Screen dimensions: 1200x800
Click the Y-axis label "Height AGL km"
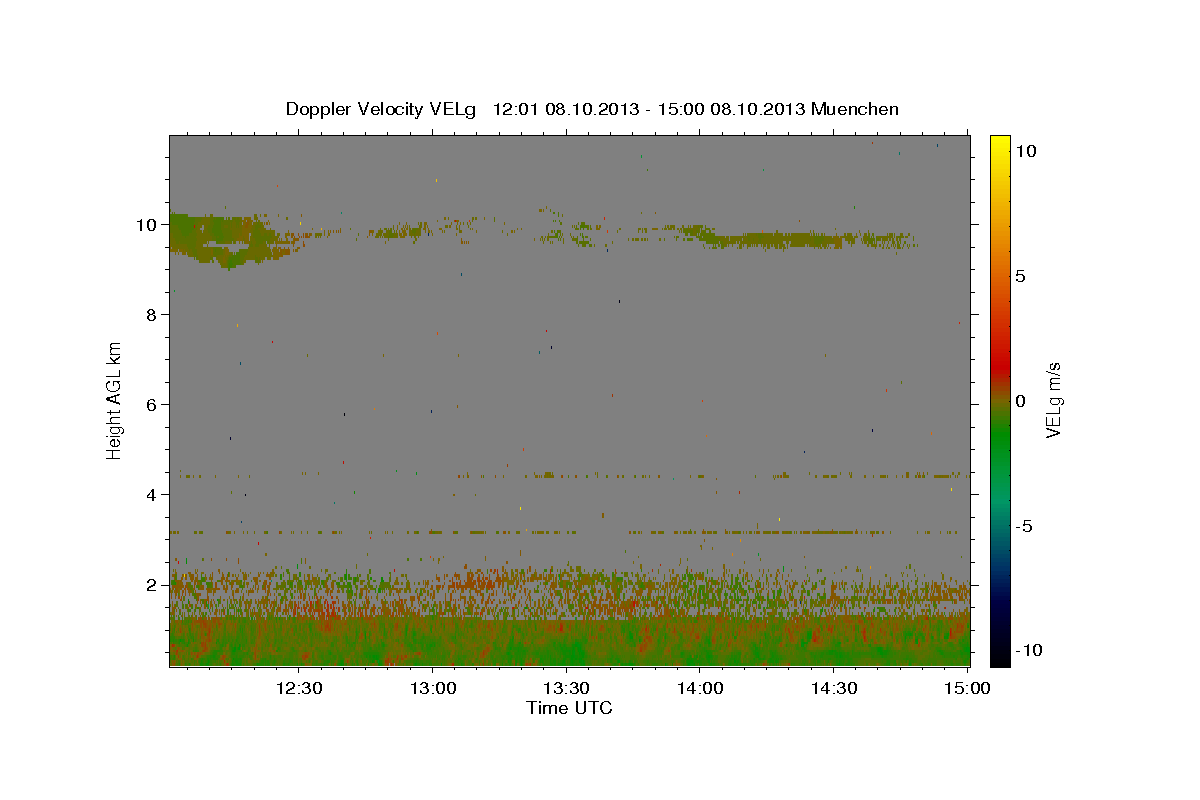click(x=115, y=399)
